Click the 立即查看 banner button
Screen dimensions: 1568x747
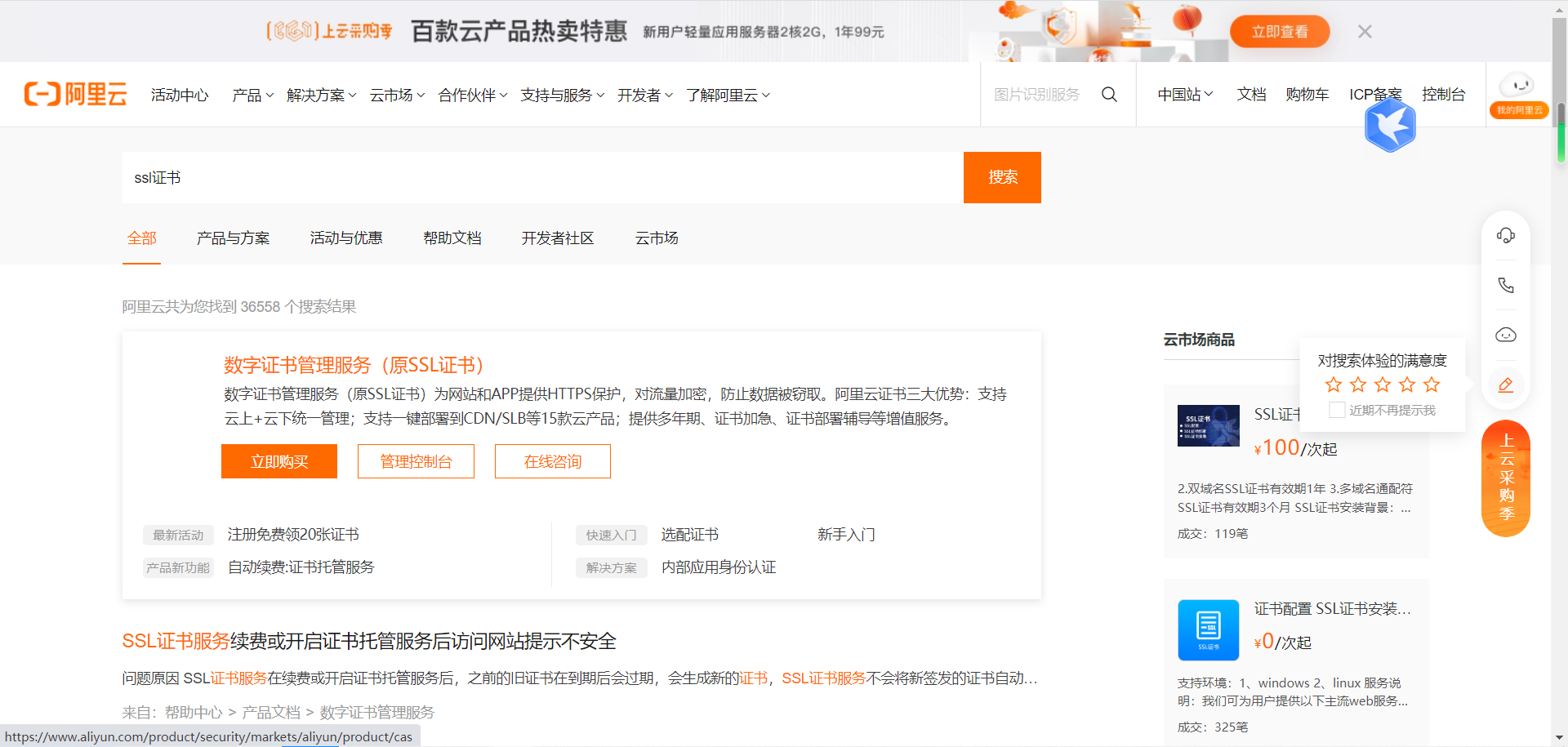coord(1280,32)
